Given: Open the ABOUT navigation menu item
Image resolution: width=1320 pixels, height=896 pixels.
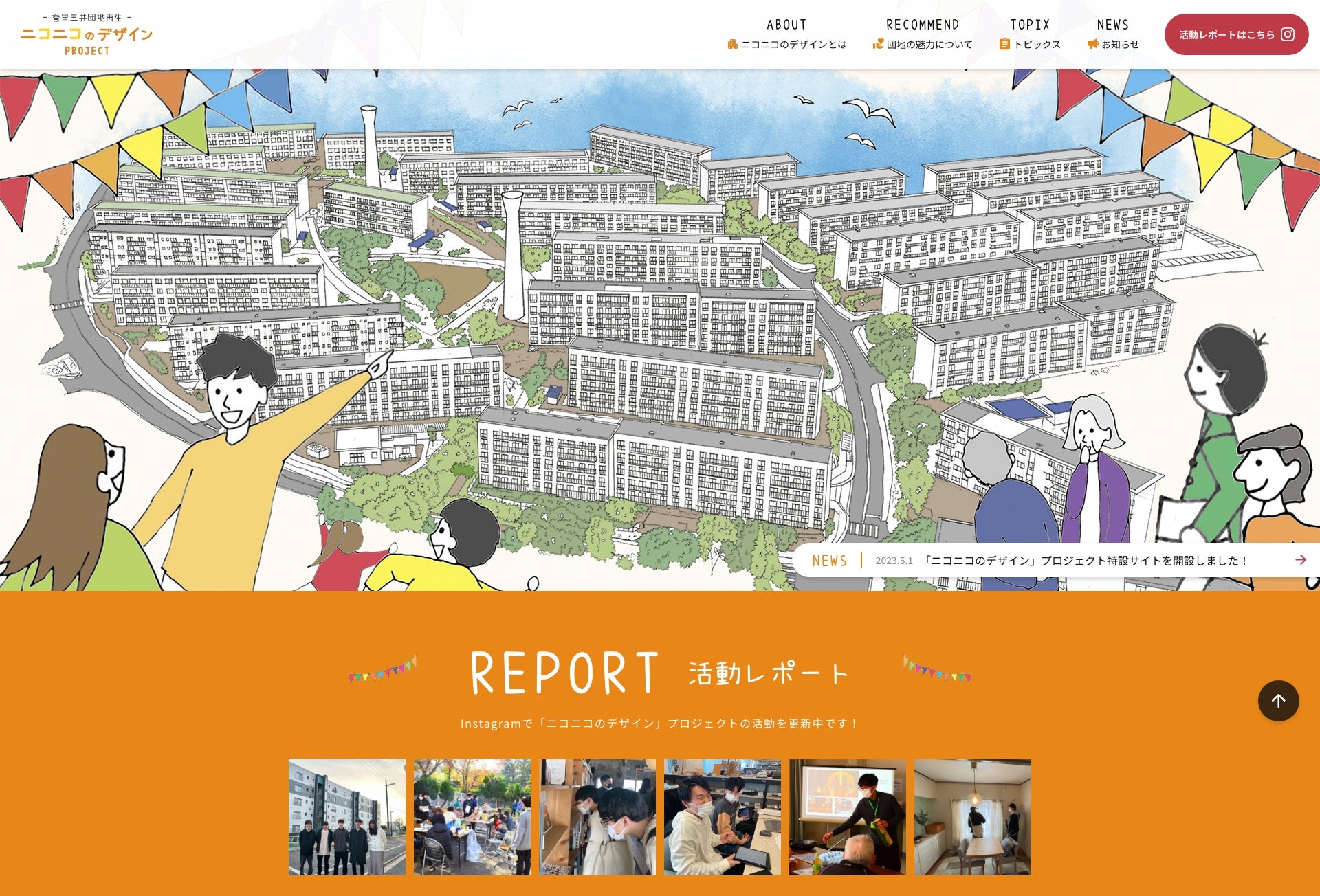Looking at the screenshot, I should [x=786, y=25].
